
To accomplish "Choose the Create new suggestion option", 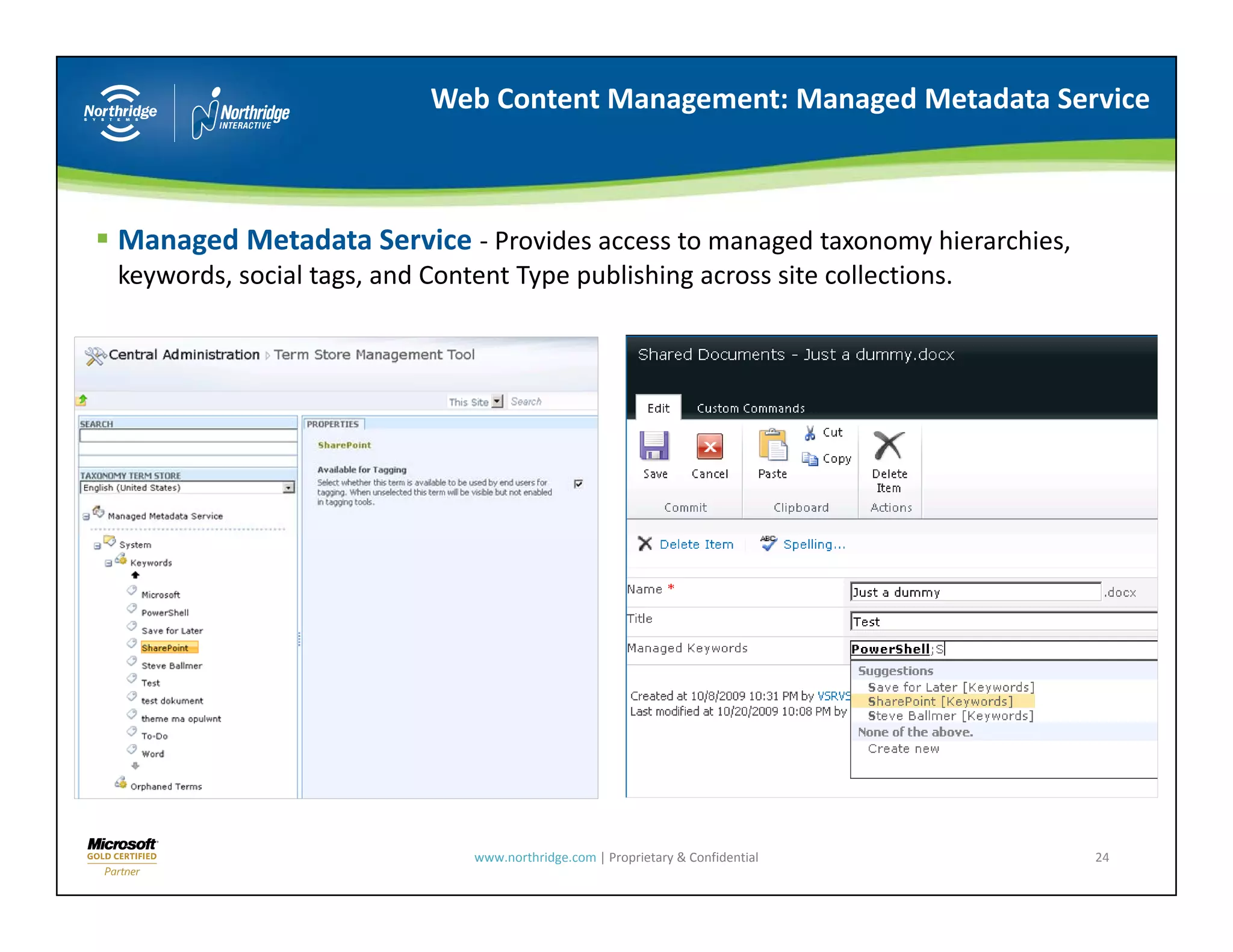I will tap(903, 749).
